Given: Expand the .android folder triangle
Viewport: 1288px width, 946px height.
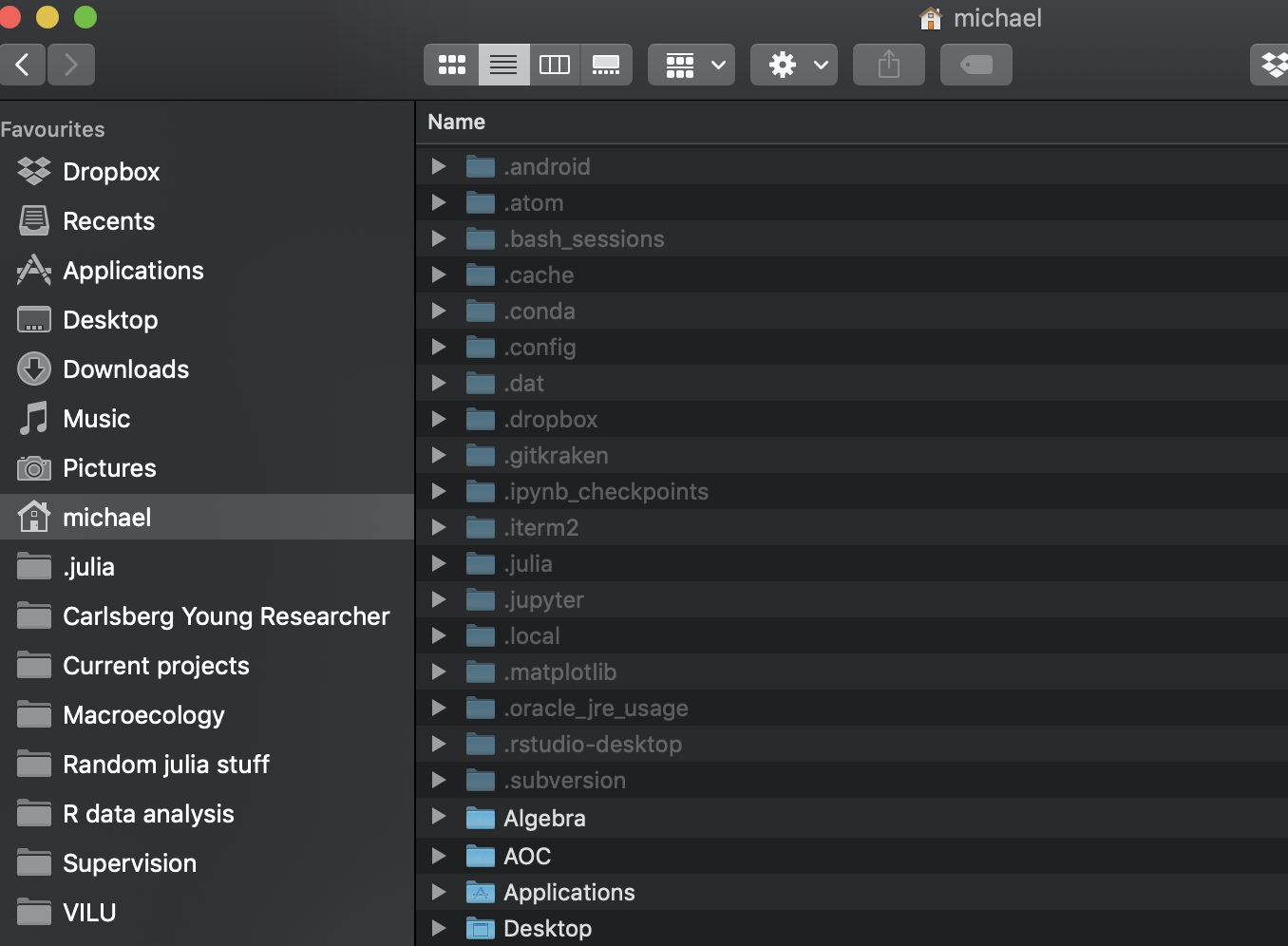Looking at the screenshot, I should point(439,166).
